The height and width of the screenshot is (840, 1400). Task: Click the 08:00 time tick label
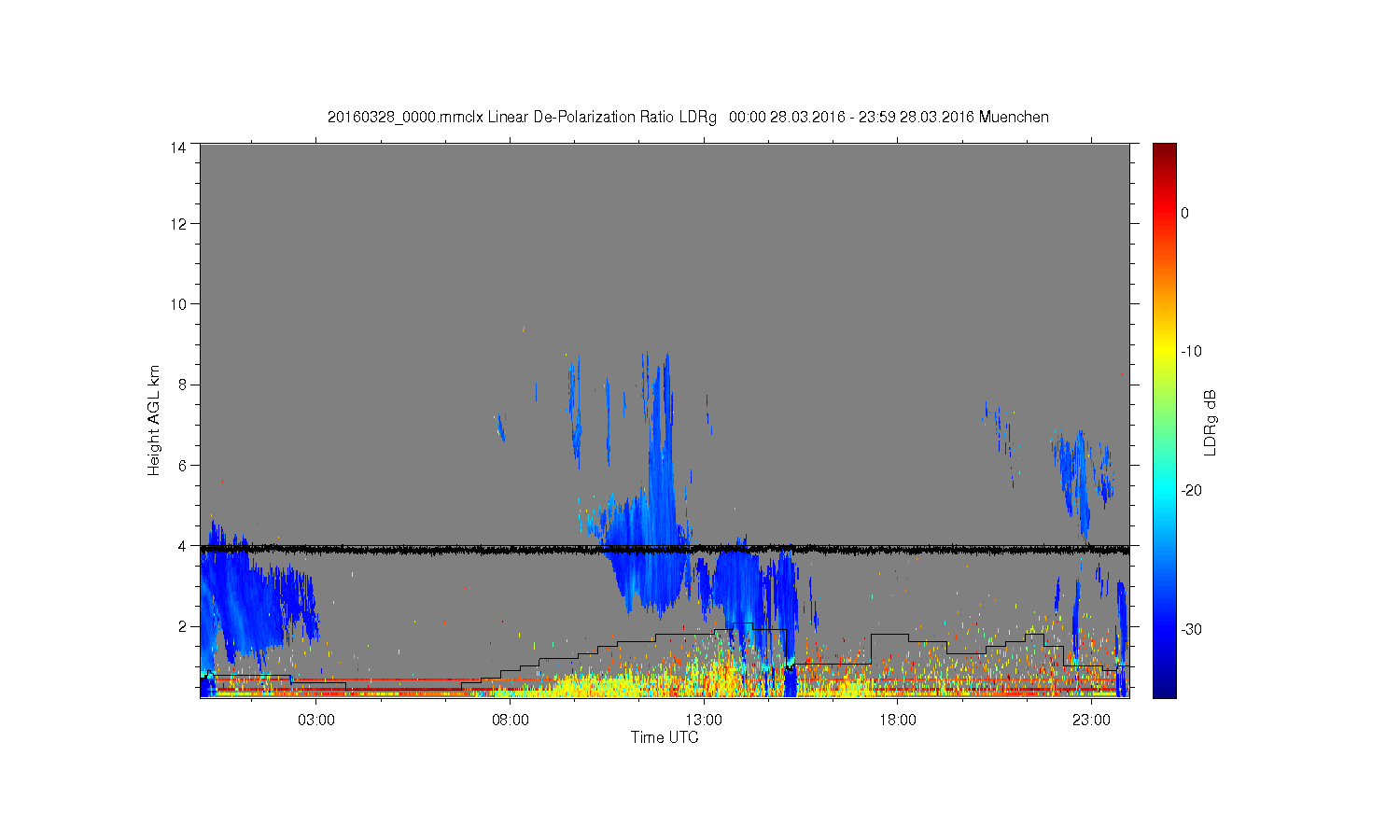pyautogui.click(x=511, y=721)
